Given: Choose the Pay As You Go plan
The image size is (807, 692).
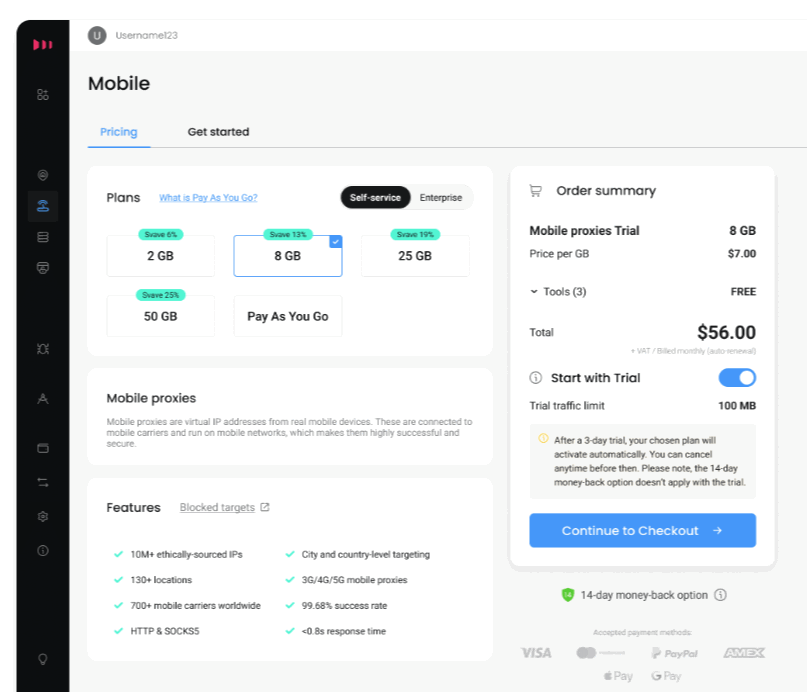Looking at the screenshot, I should pos(288,316).
